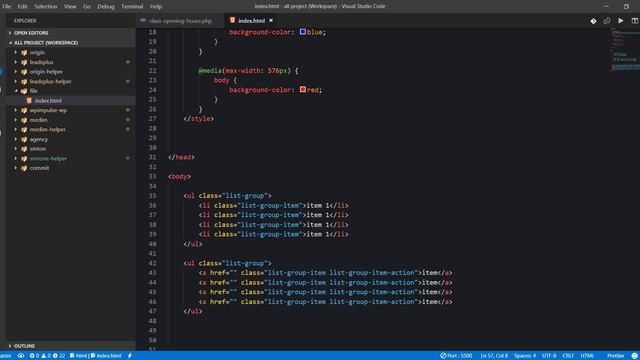Screen dimensions: 640x360
Task: Click the Explorer panel title
Action: pyautogui.click(x=25, y=20)
